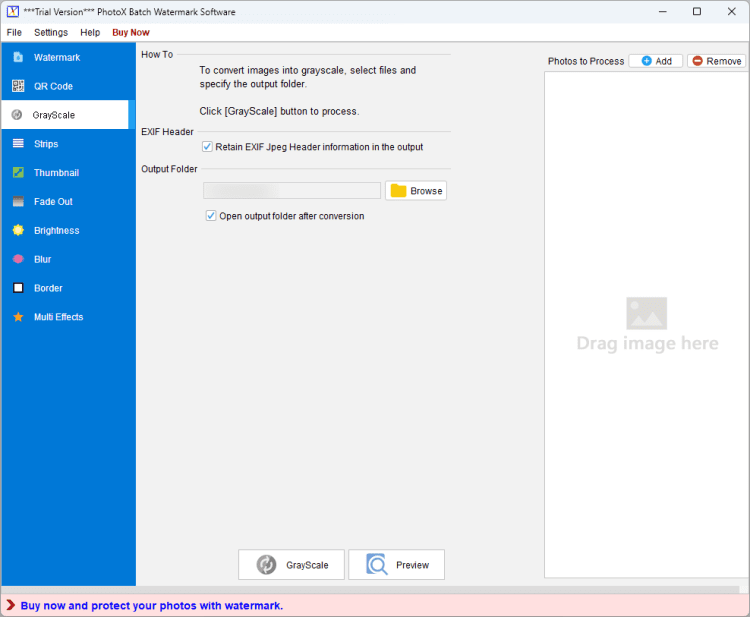
Task: Select the Blur section
Action: point(68,259)
